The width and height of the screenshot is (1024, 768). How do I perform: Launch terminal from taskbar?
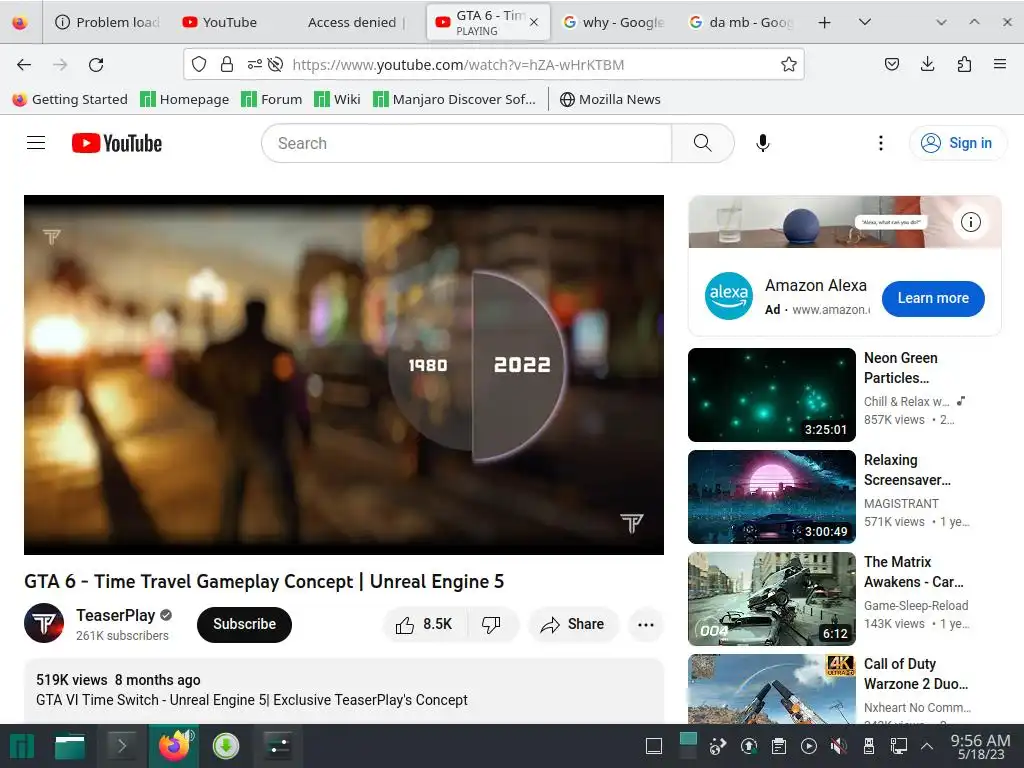click(x=121, y=746)
